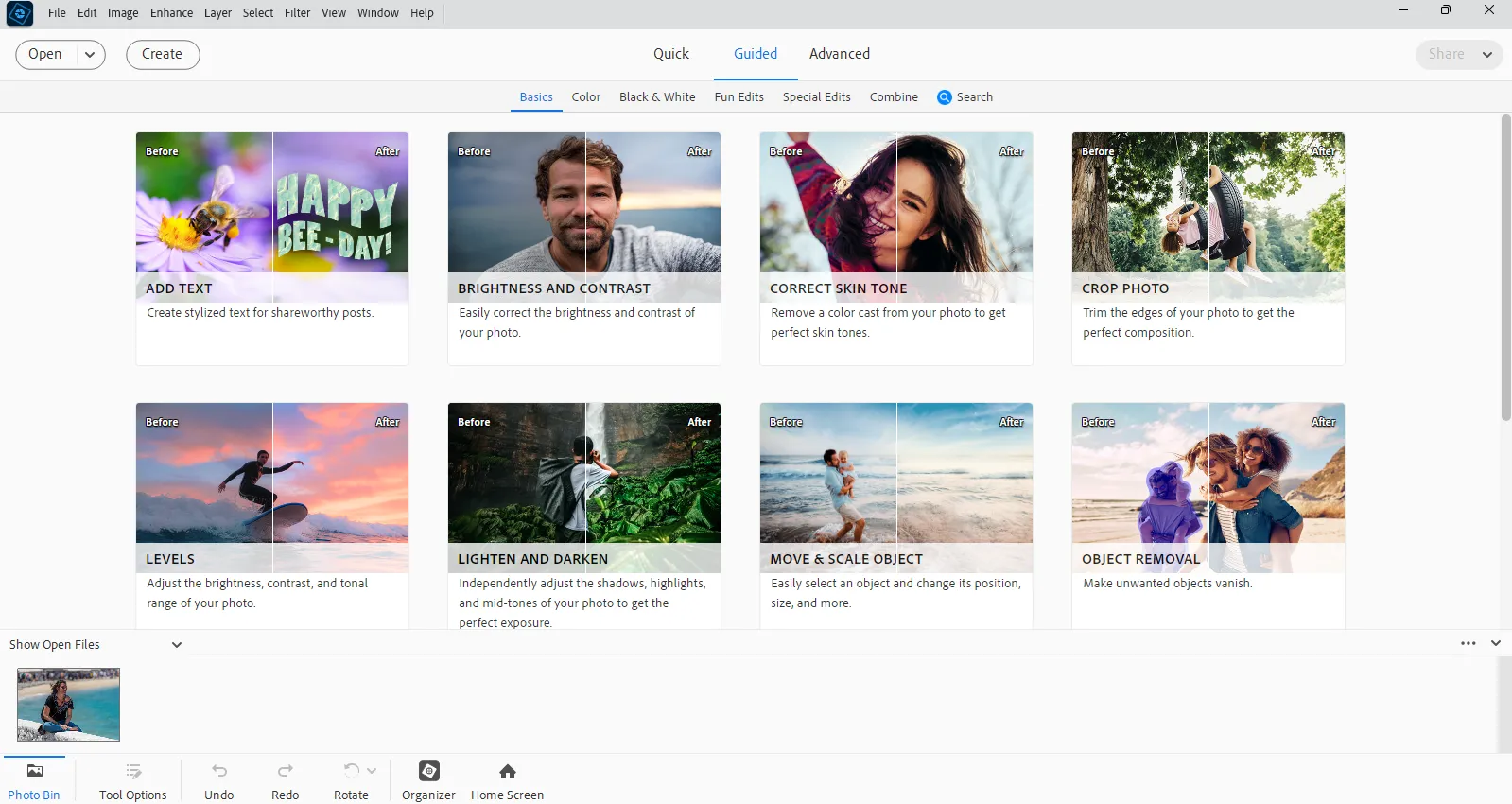The width and height of the screenshot is (1512, 804).
Task: Click the Search magnifier icon
Action: (944, 97)
